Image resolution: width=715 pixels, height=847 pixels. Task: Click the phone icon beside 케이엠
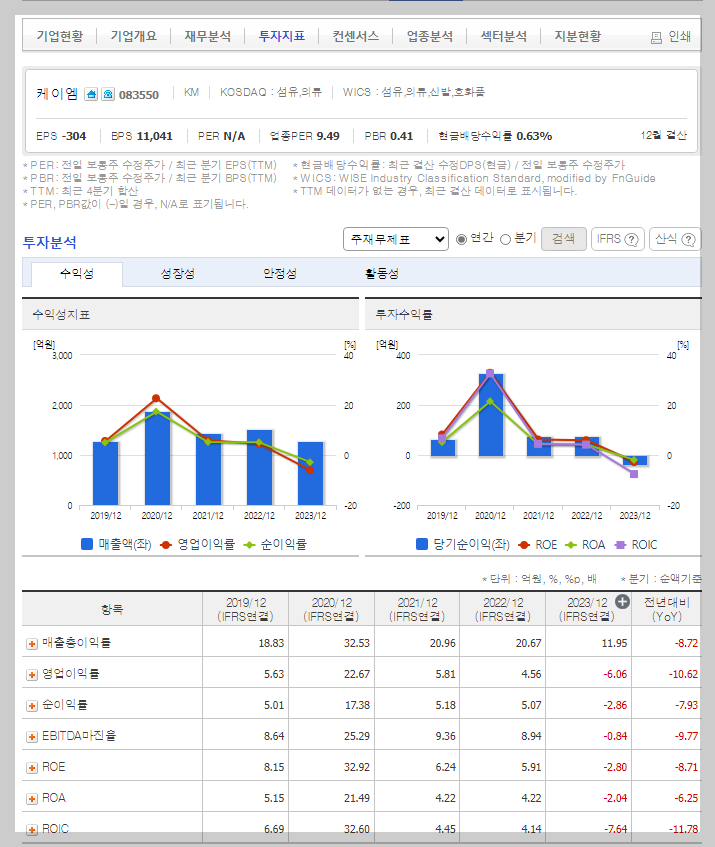[x=108, y=95]
